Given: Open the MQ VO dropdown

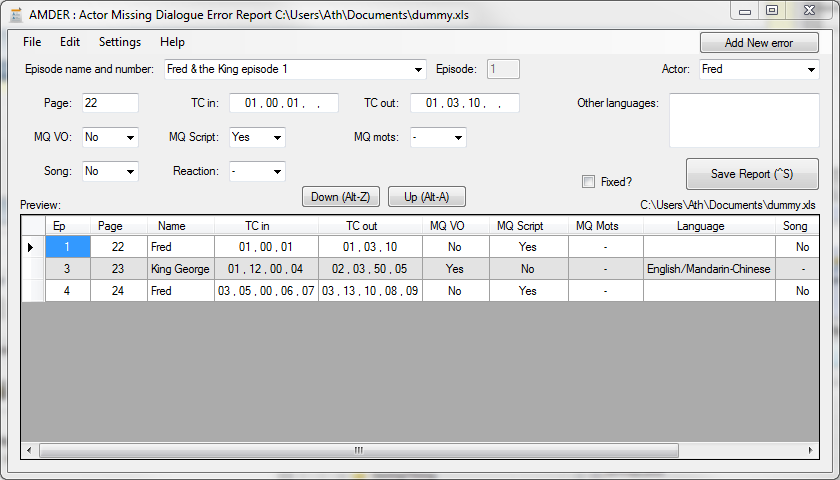Looking at the screenshot, I should 130,138.
